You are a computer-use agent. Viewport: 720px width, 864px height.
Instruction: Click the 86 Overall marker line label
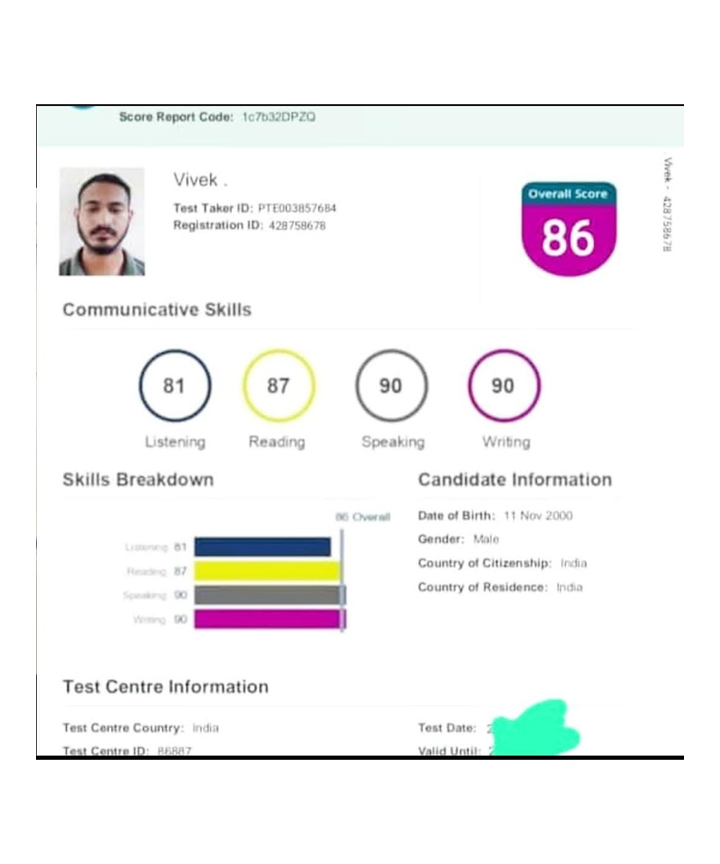(362, 517)
